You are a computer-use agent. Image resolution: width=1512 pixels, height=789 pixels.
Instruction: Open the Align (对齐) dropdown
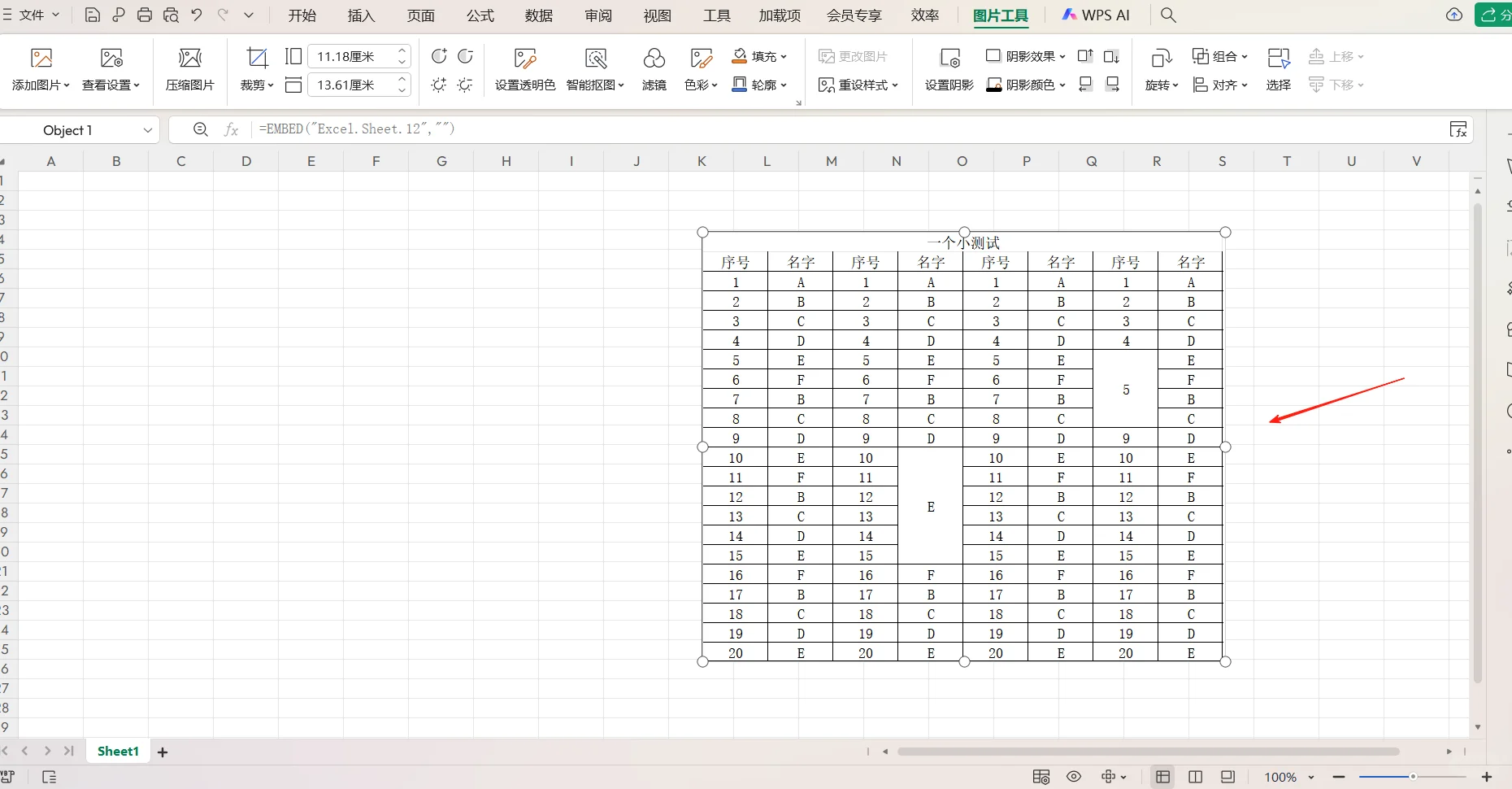[x=1219, y=85]
